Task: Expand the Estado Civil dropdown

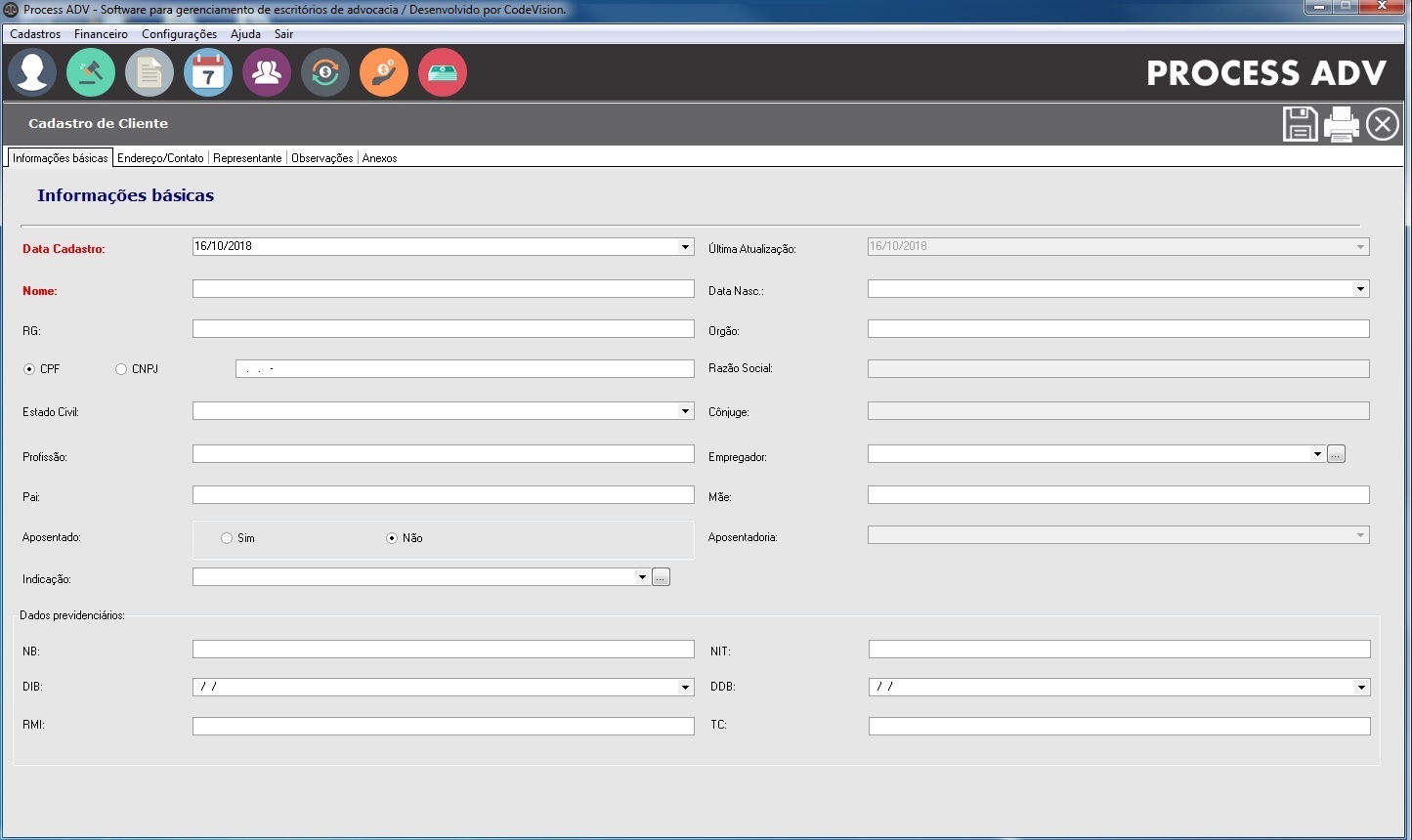Action: 685,411
